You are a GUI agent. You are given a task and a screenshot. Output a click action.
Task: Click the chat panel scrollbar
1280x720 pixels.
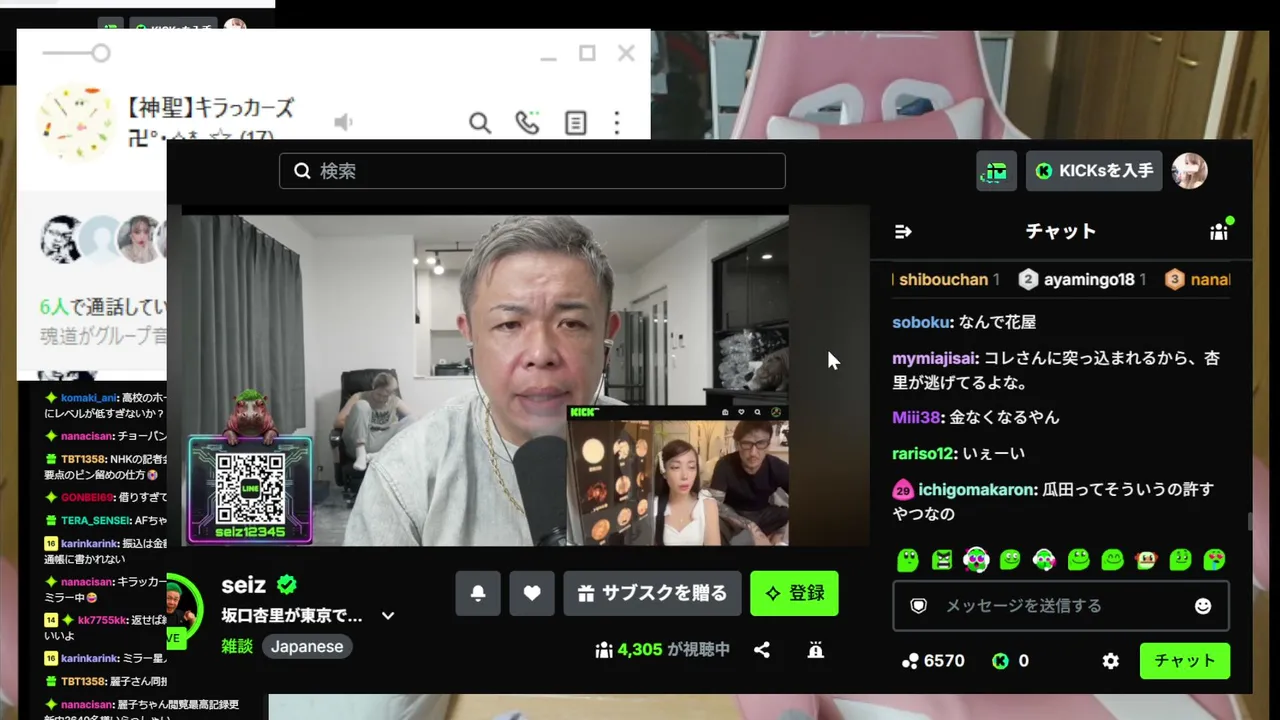click(1248, 522)
